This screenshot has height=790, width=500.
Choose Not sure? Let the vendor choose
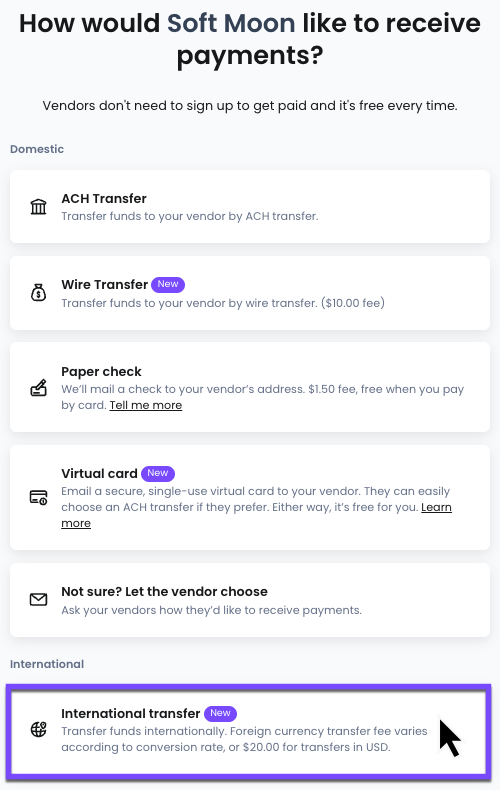pos(249,600)
